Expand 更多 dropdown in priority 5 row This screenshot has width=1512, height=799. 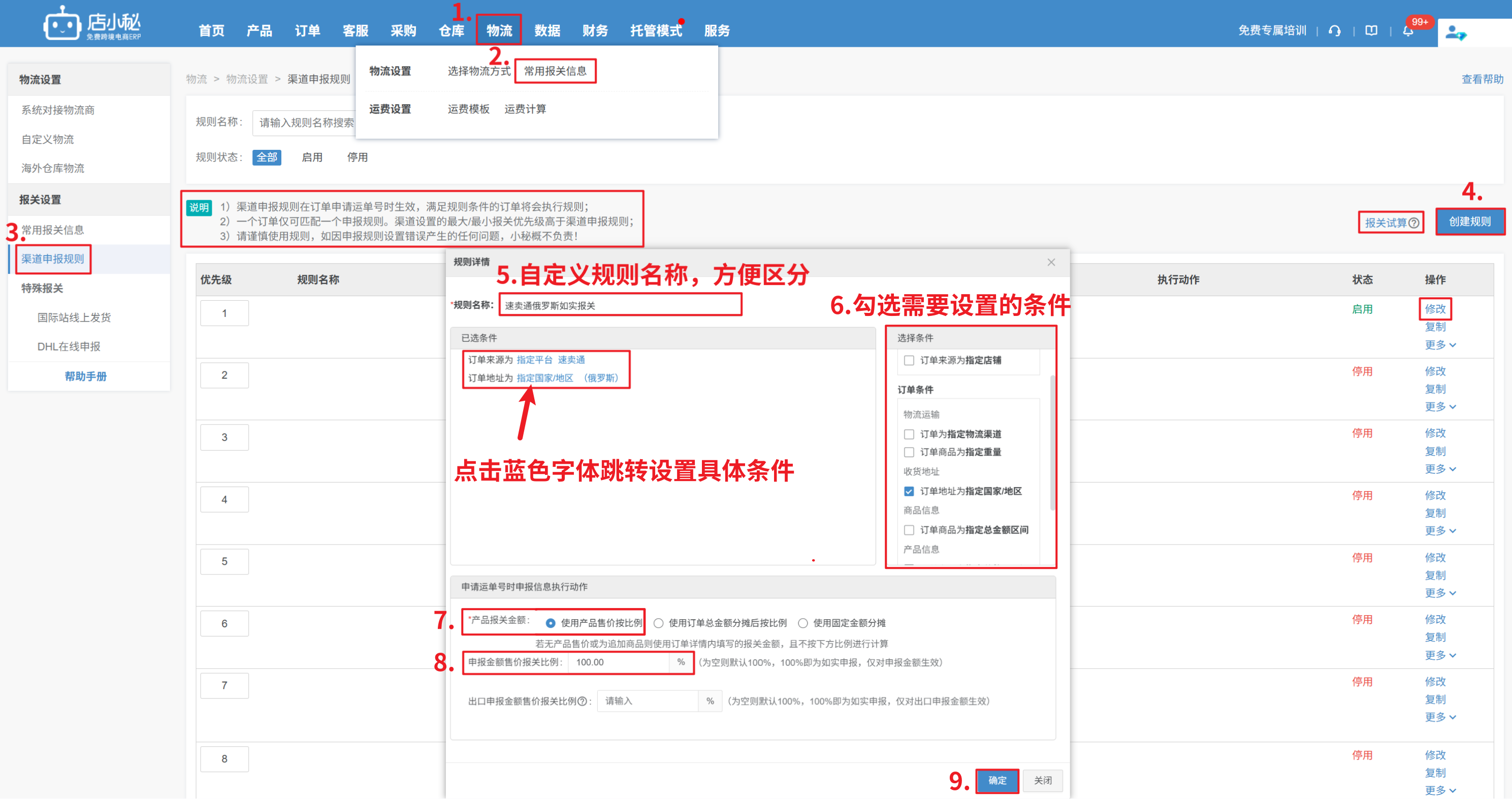click(x=1440, y=593)
